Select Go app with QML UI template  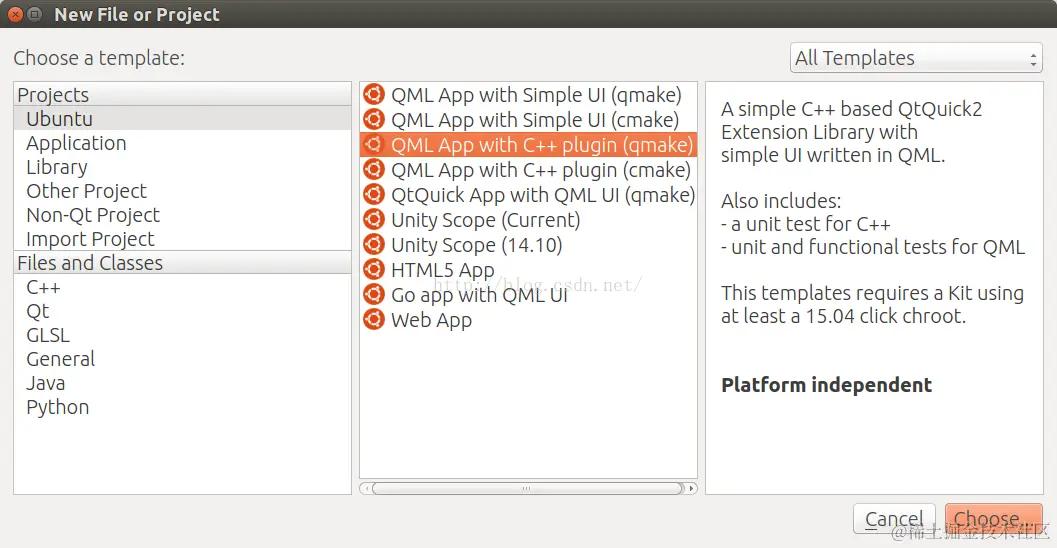(x=528, y=295)
